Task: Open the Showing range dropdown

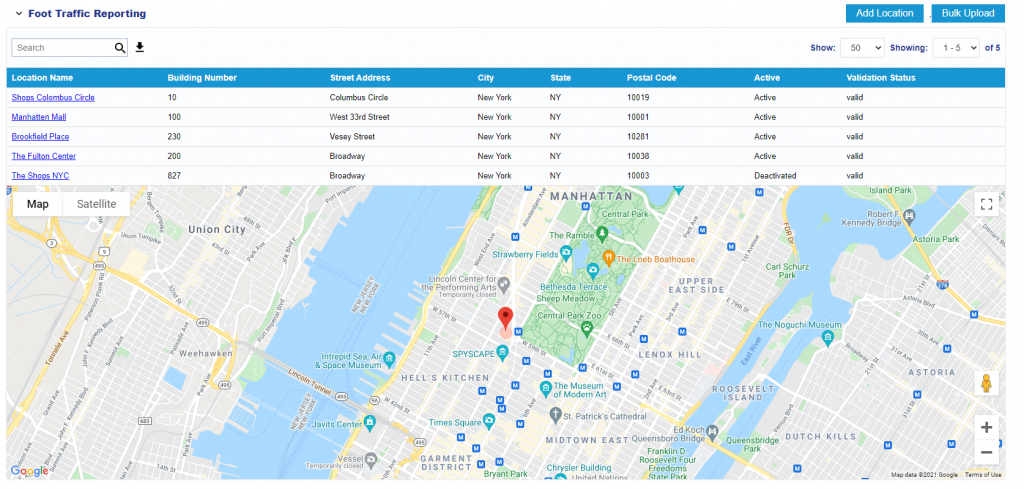Action: 956,48
